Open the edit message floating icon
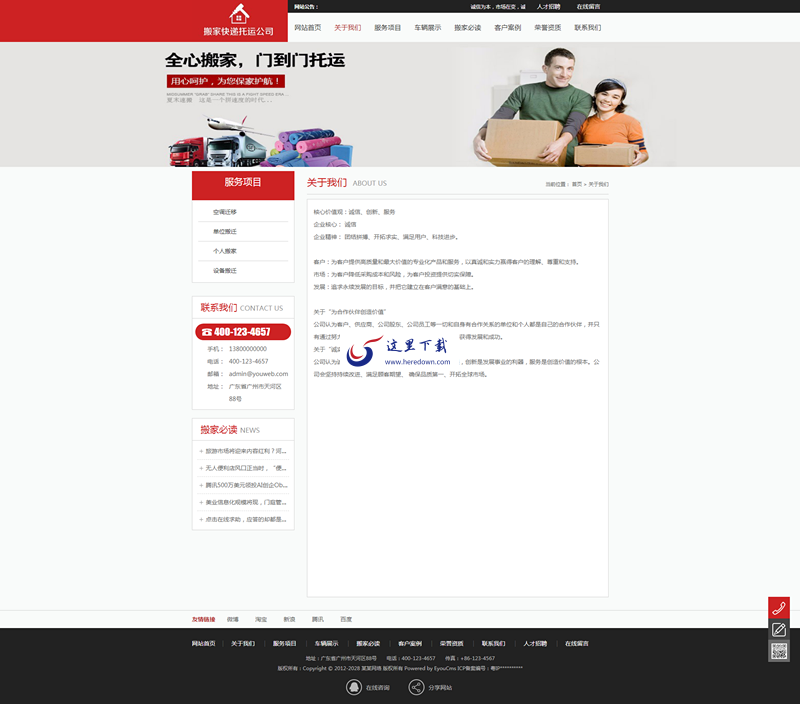 tap(778, 630)
